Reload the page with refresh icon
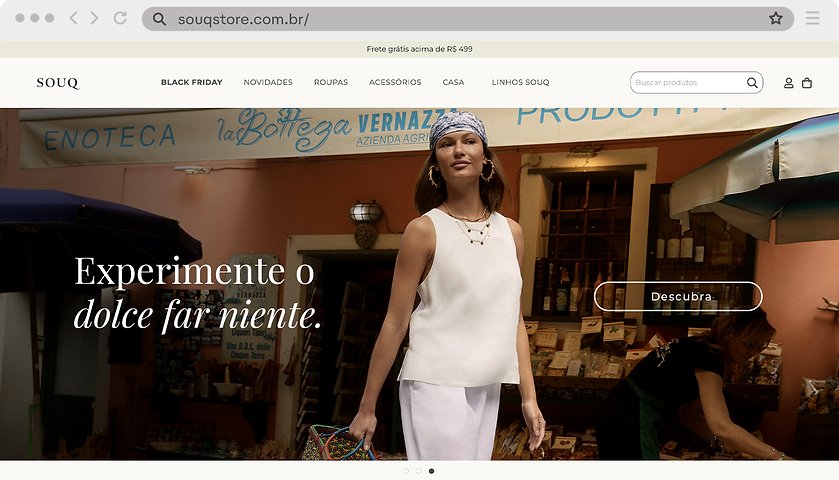The height and width of the screenshot is (480, 839). [x=120, y=18]
